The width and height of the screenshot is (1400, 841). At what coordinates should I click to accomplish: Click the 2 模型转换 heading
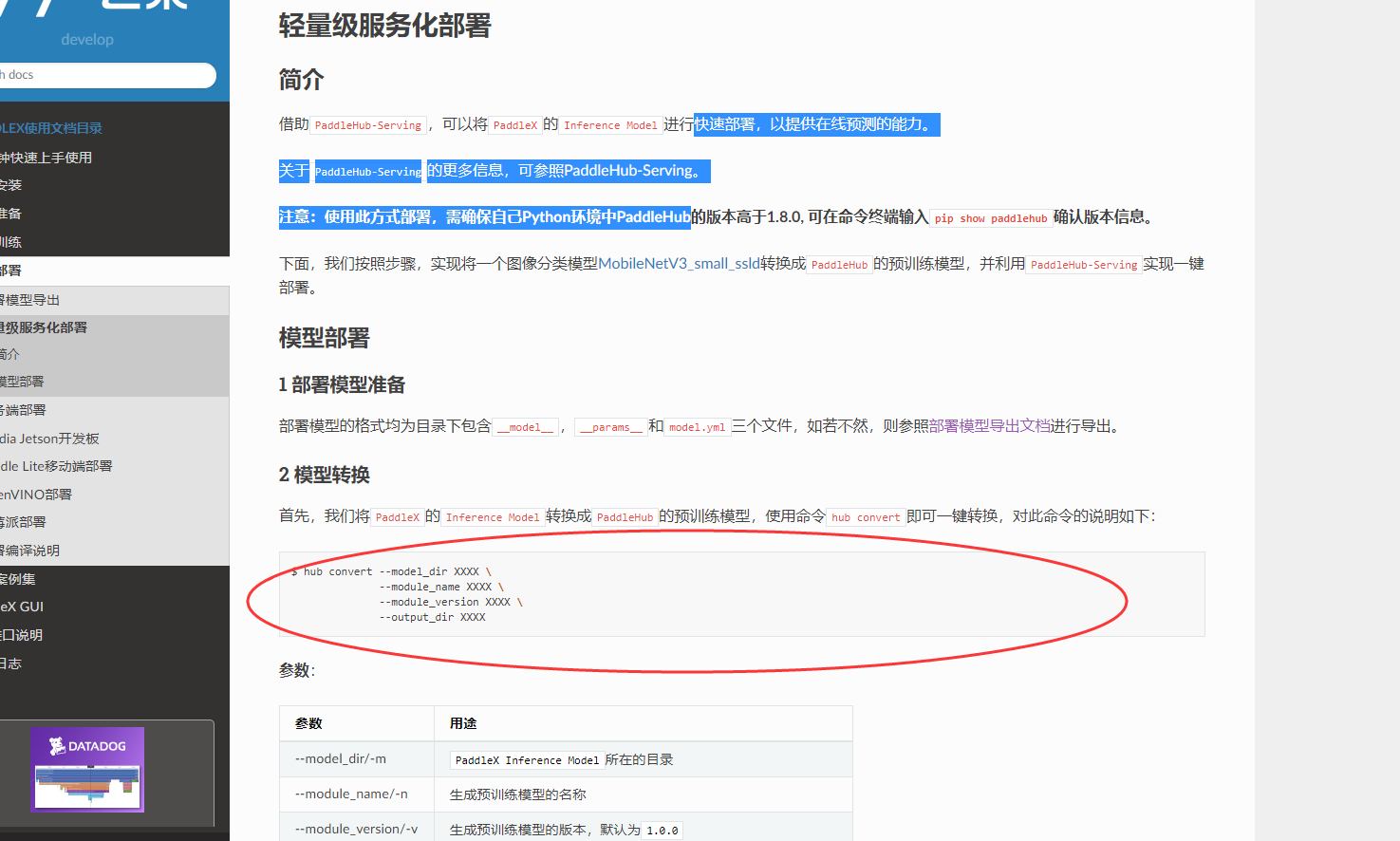click(324, 475)
